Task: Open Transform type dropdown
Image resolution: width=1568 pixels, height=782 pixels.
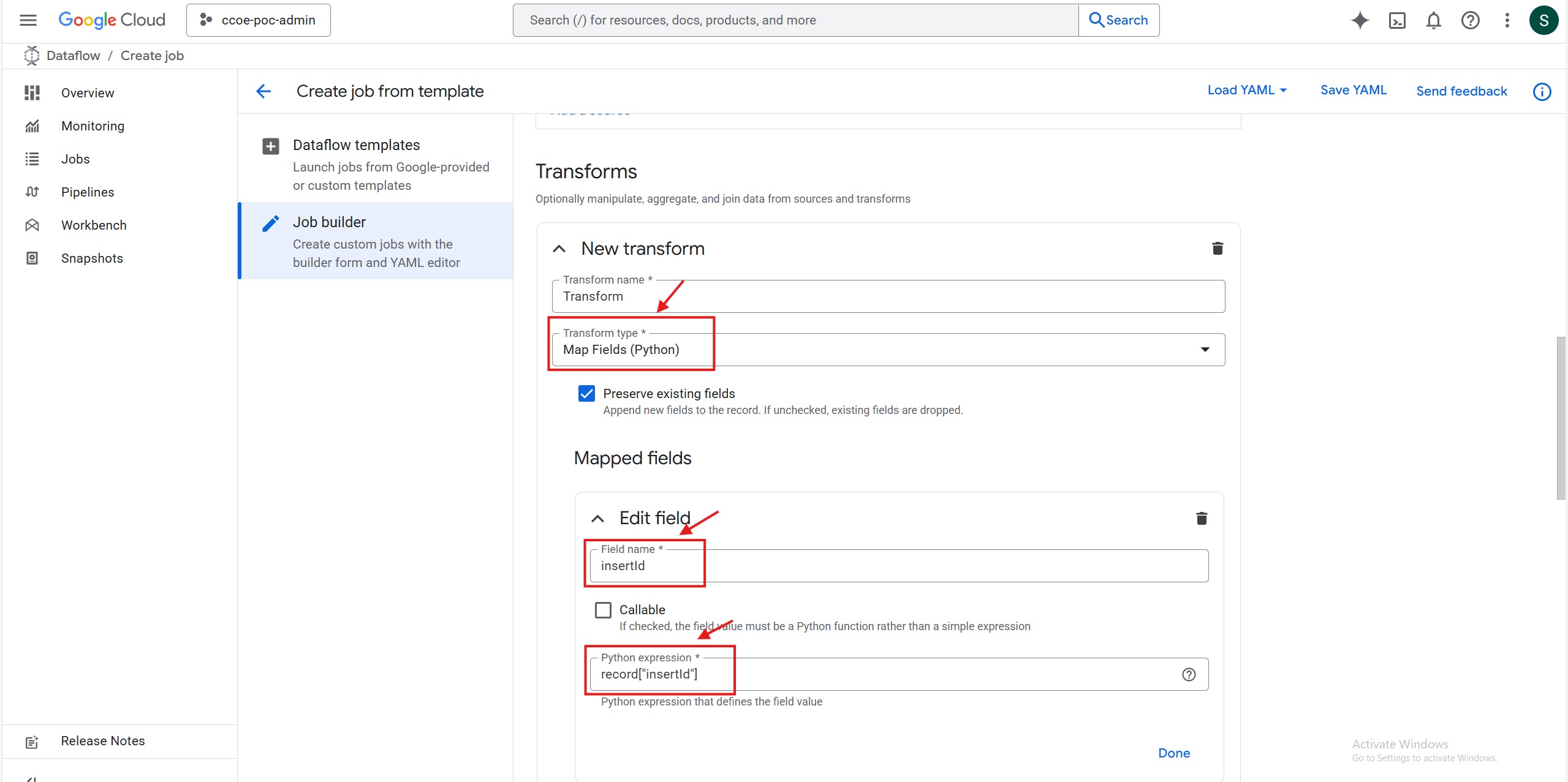Action: (x=887, y=350)
